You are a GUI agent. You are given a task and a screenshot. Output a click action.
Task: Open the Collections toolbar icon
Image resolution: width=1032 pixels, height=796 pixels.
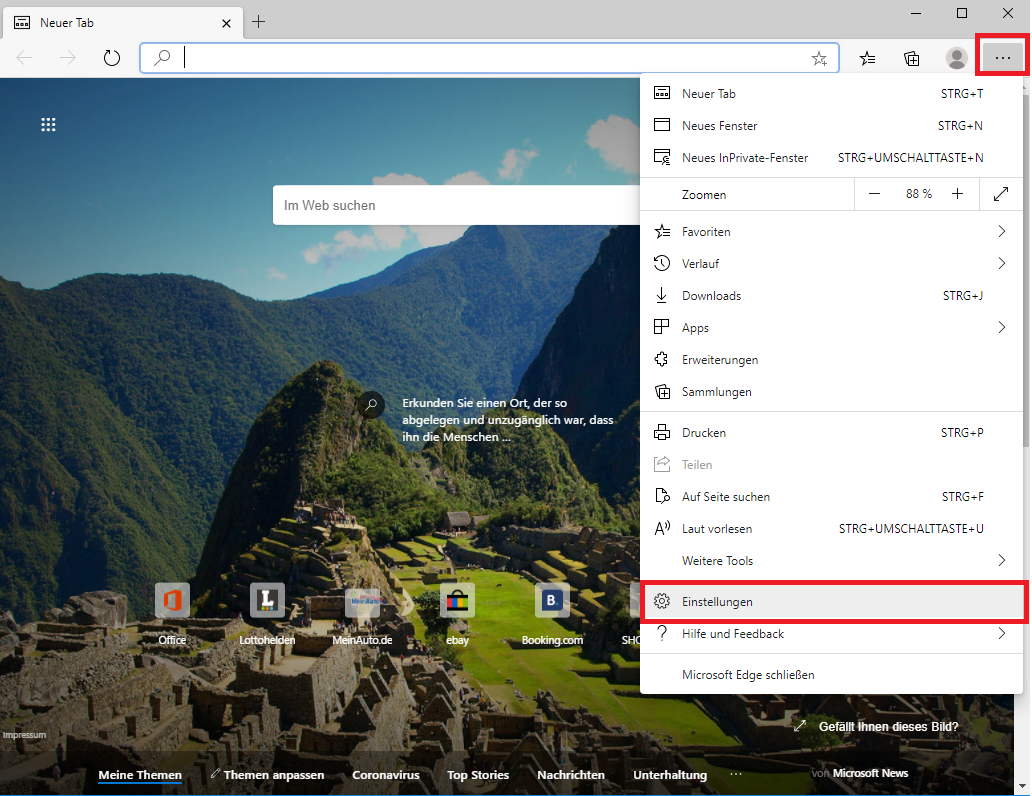coord(912,58)
